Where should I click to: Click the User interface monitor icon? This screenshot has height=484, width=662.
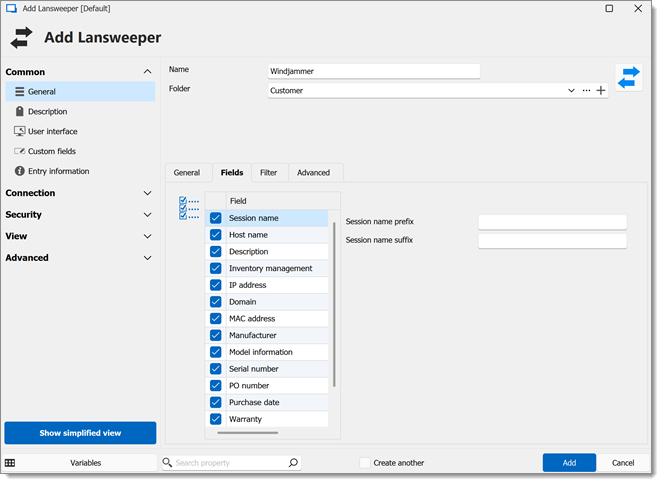[19, 131]
